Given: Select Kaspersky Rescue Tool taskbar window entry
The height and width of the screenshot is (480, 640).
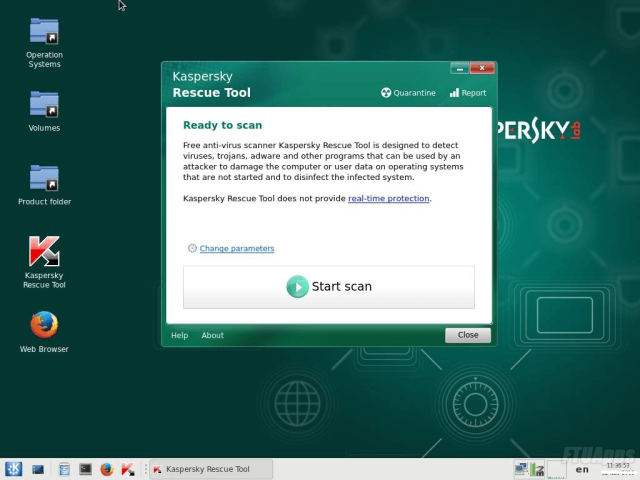Looking at the screenshot, I should [x=211, y=469].
